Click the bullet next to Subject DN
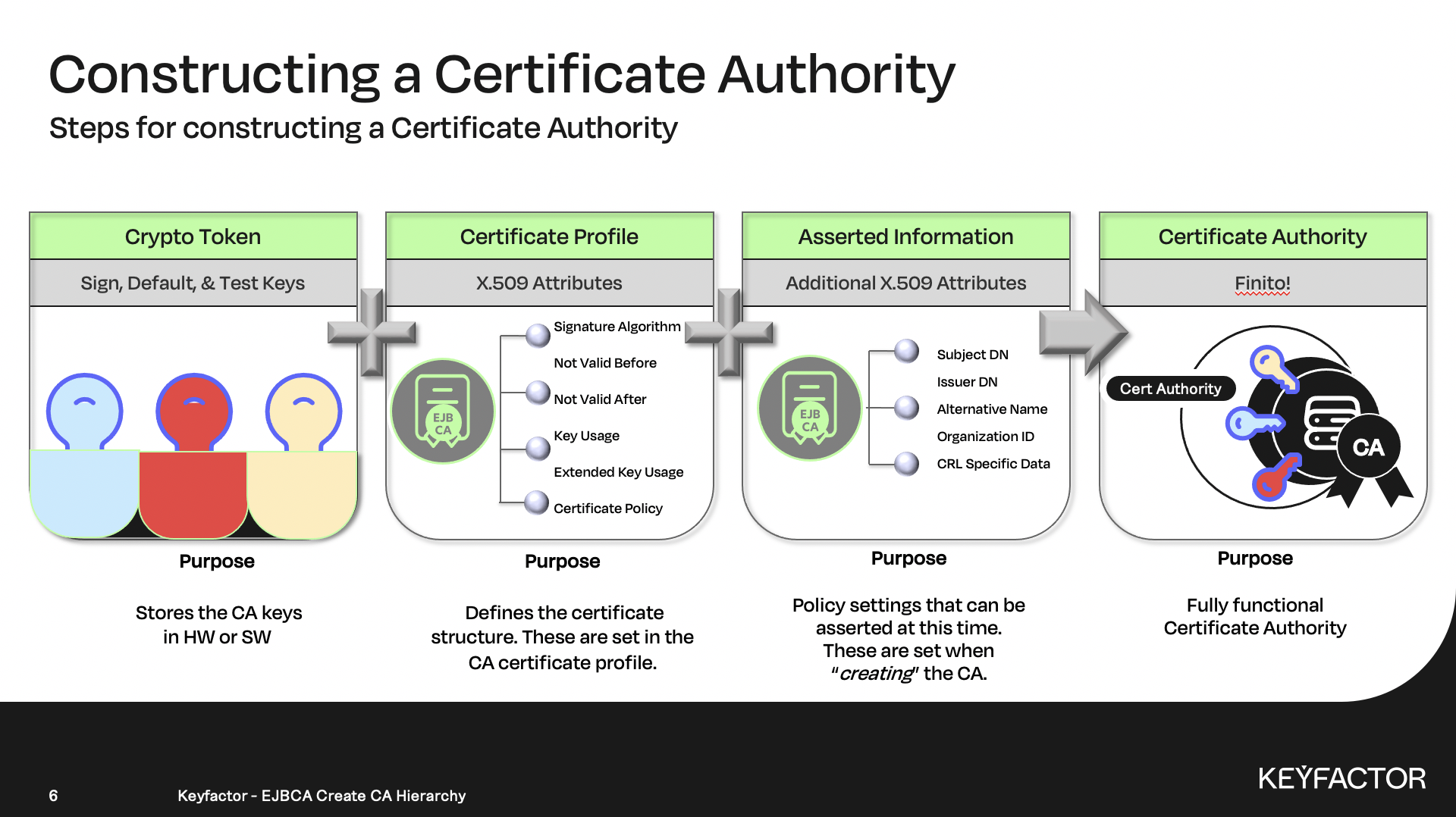The height and width of the screenshot is (817, 1456). pyautogui.click(x=906, y=351)
